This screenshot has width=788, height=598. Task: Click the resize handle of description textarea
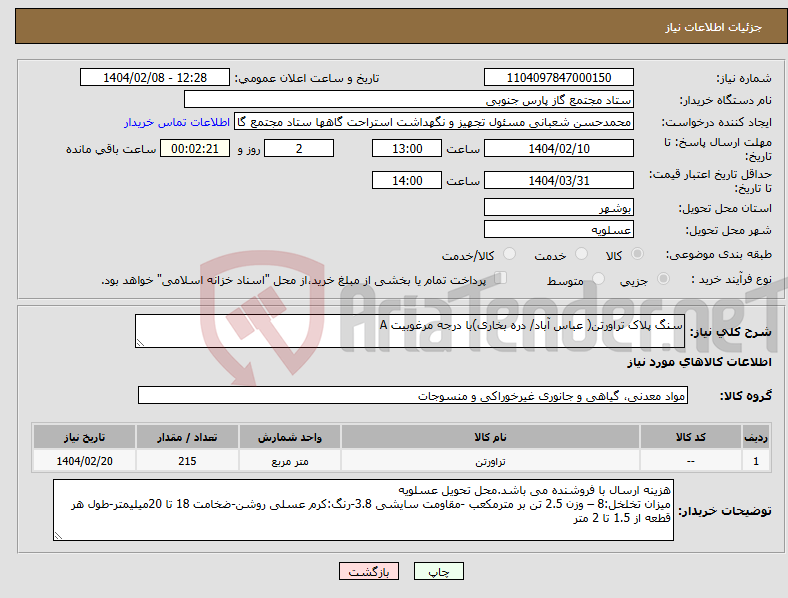[140, 343]
